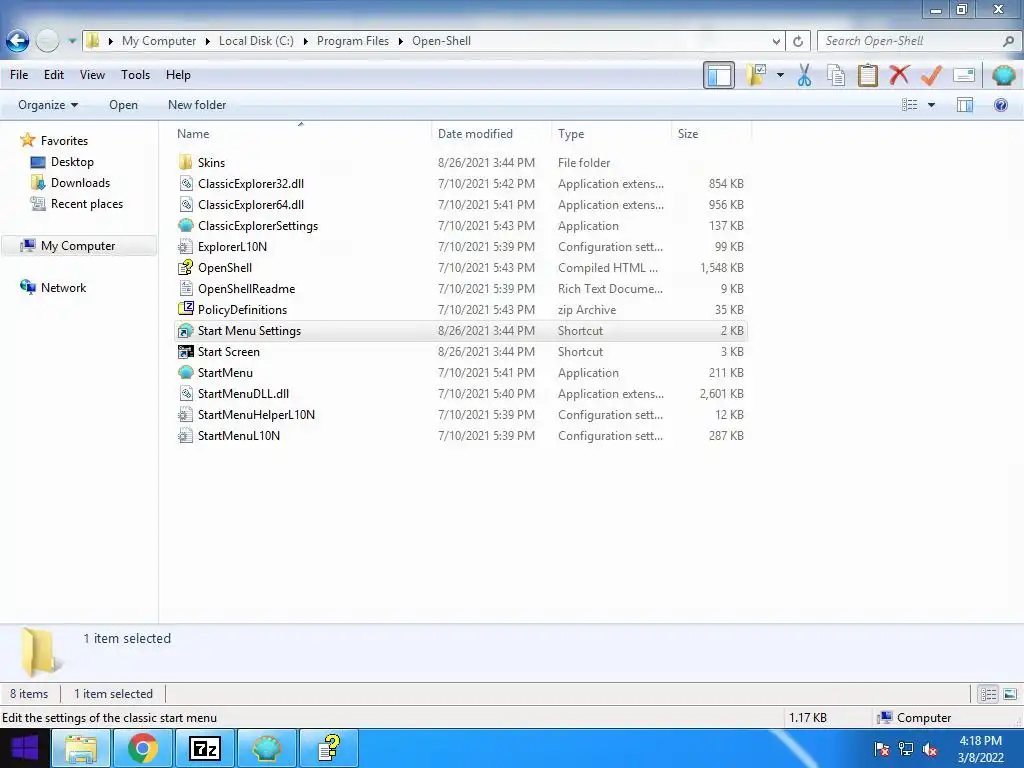Click Program Files in the breadcrumb
1024x768 pixels.
click(x=353, y=41)
